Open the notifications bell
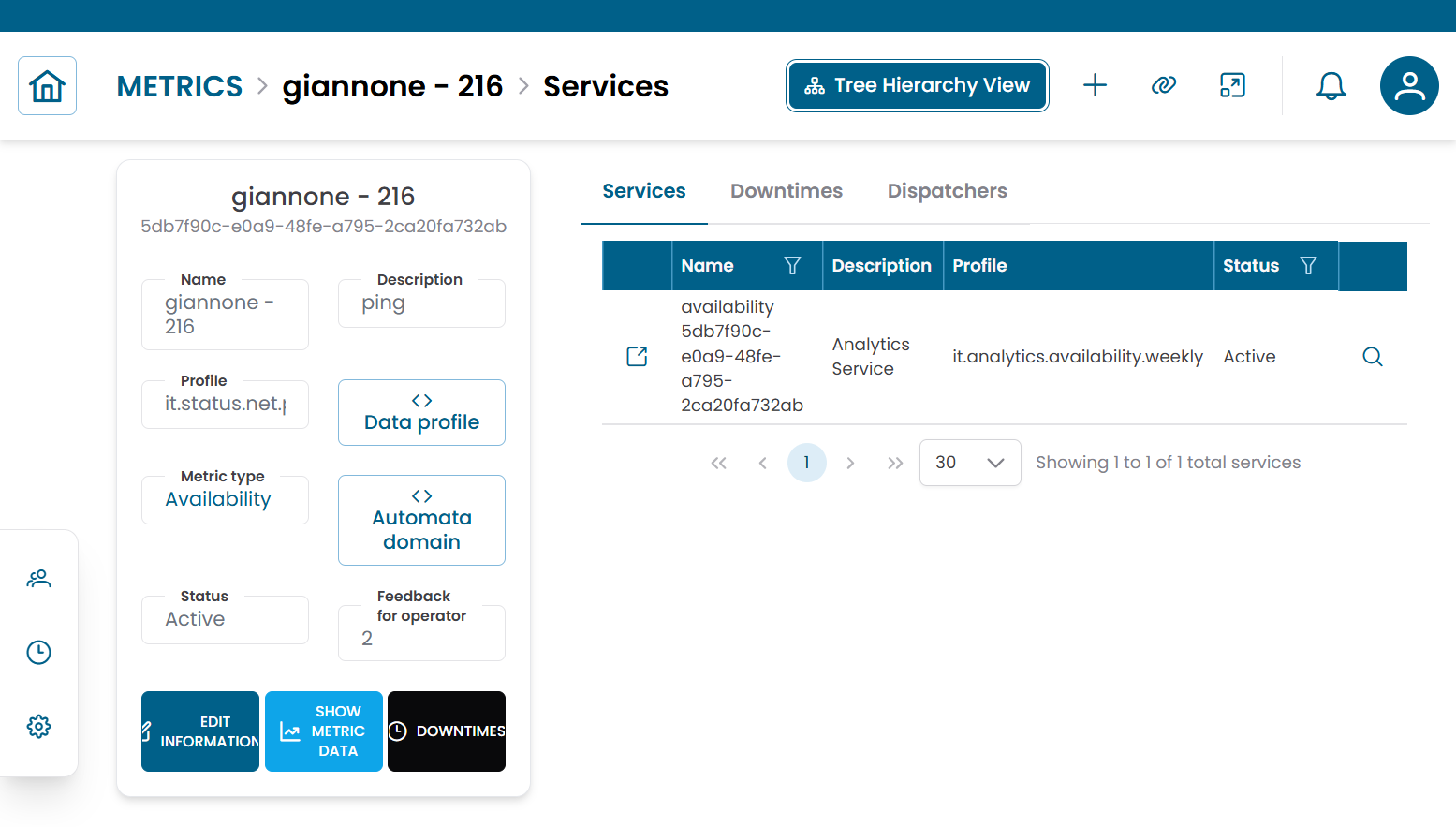This screenshot has width=1456, height=827. pos(1331,86)
